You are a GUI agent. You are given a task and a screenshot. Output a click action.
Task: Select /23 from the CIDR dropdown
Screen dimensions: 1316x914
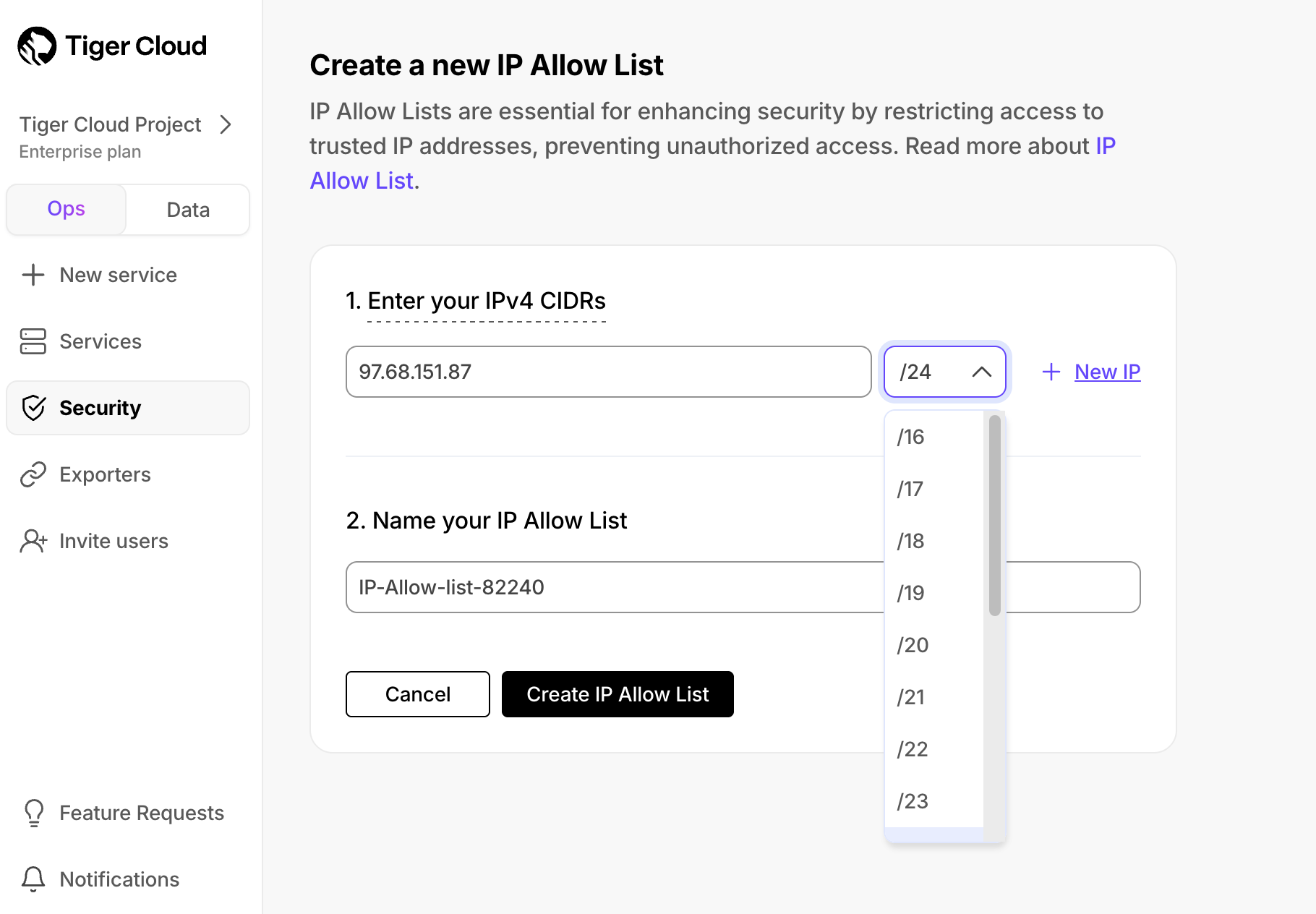[x=934, y=801]
